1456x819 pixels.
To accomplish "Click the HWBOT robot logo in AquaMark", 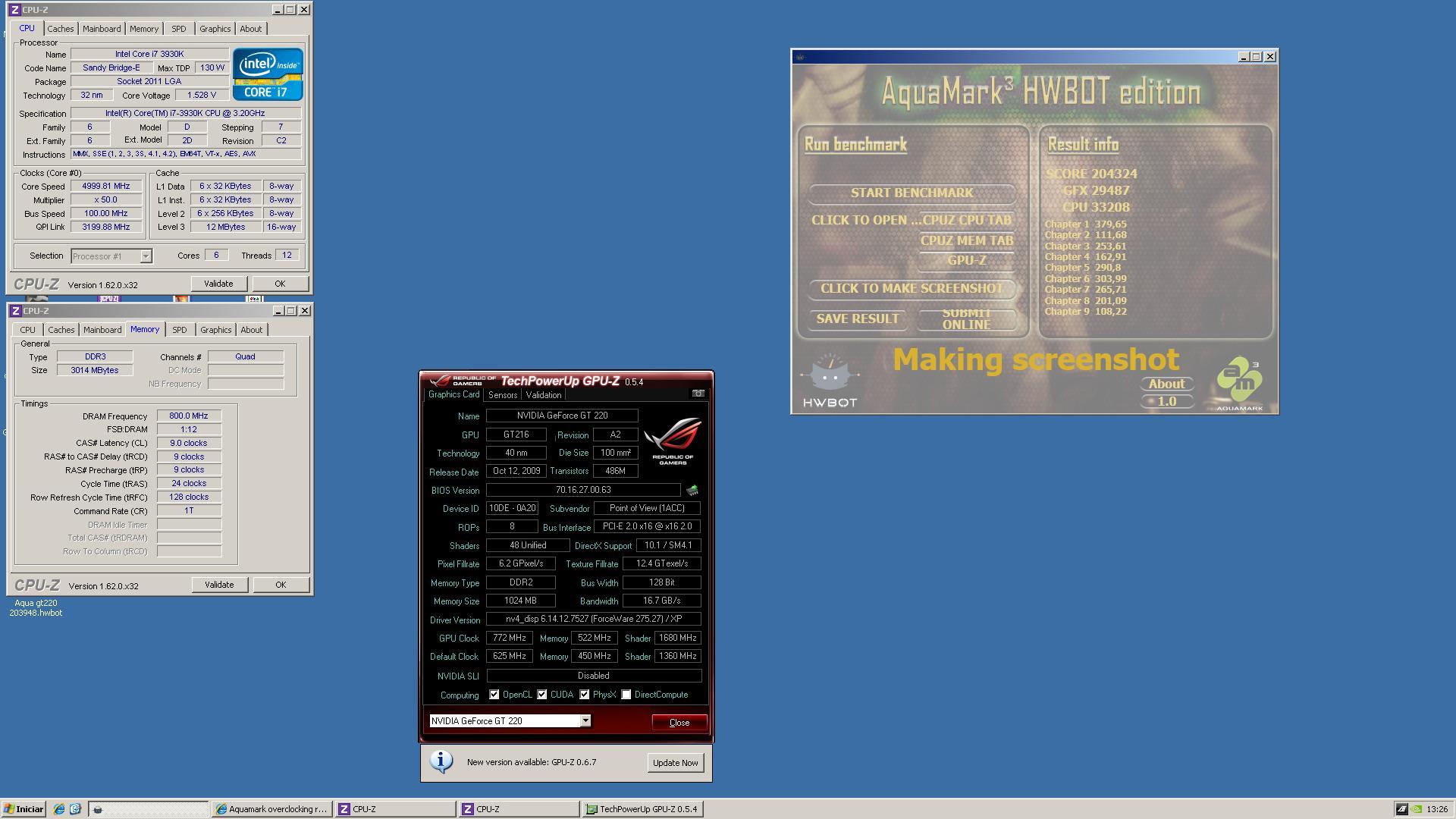I will pos(830,381).
